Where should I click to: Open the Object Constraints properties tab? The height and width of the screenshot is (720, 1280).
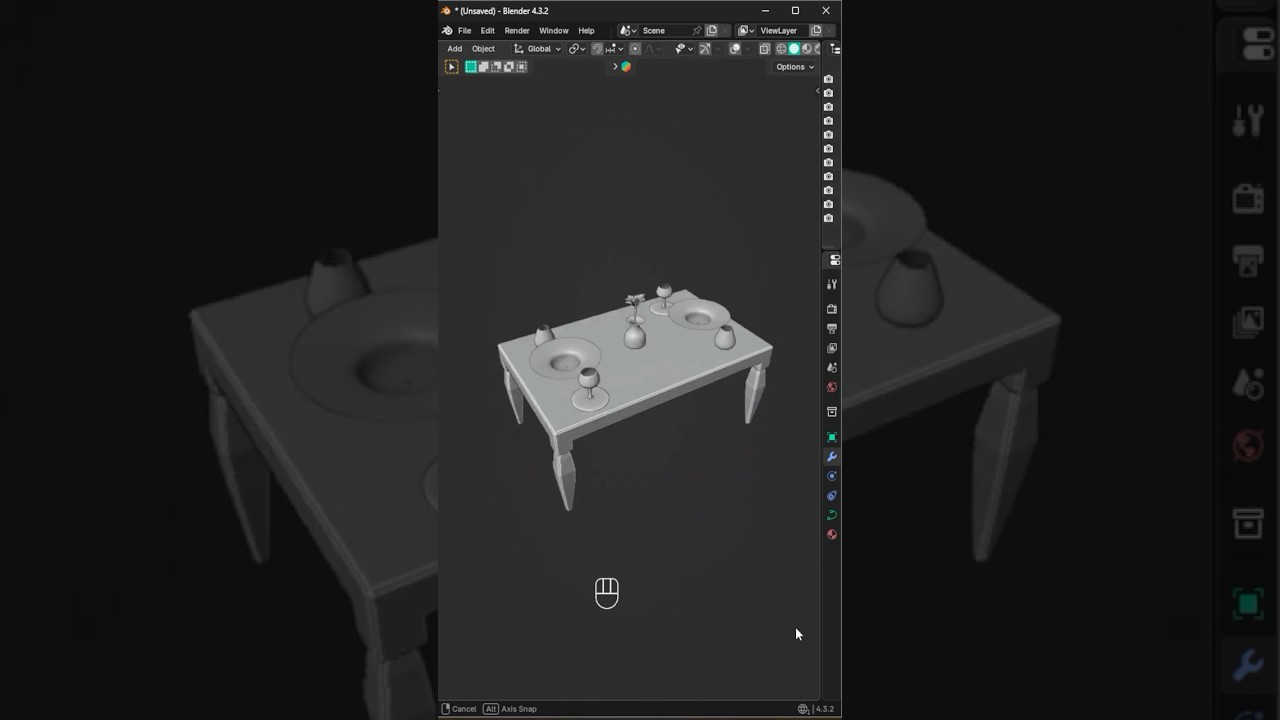(x=831, y=496)
